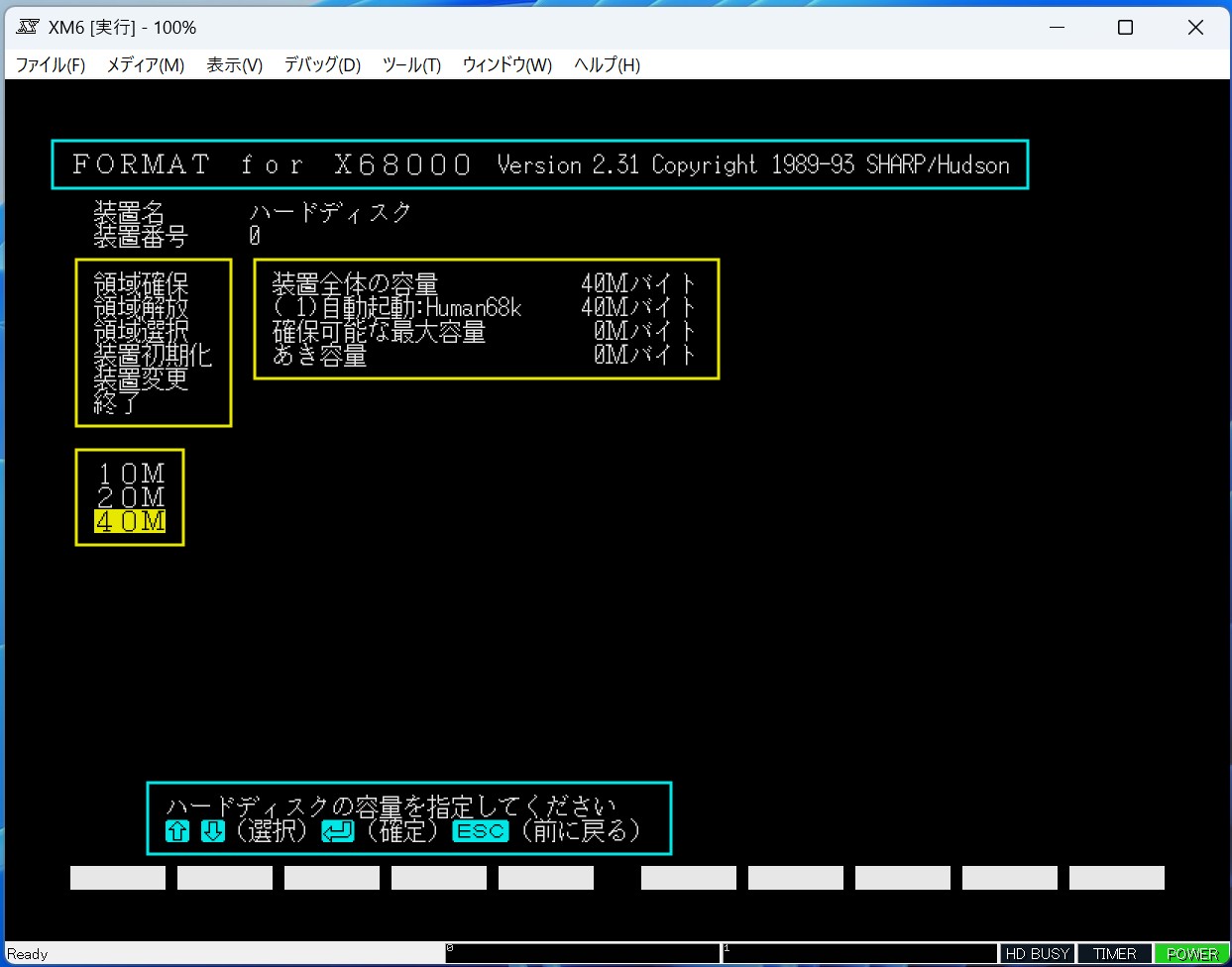Open the ツール(T) menu

[x=411, y=65]
